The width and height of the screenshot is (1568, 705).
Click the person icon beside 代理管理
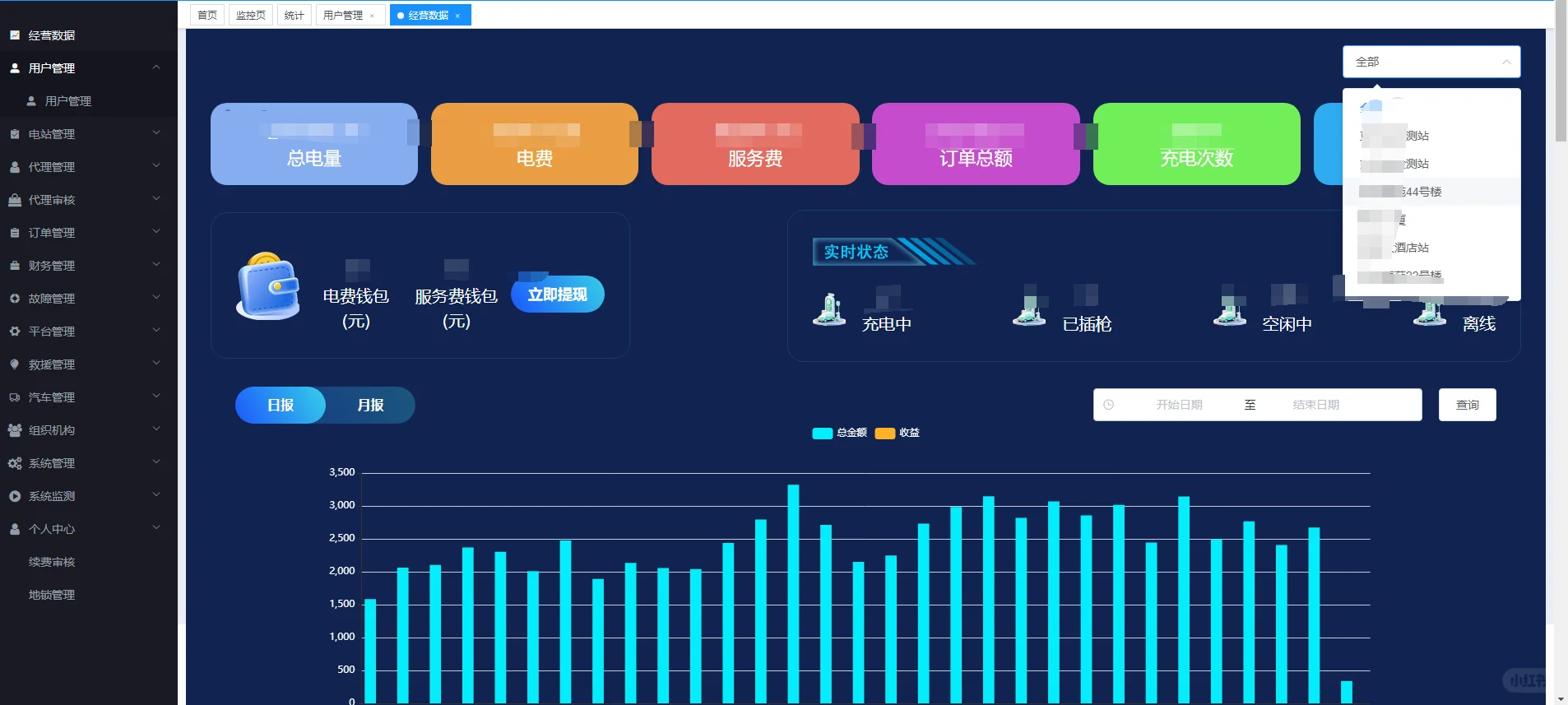(x=15, y=167)
